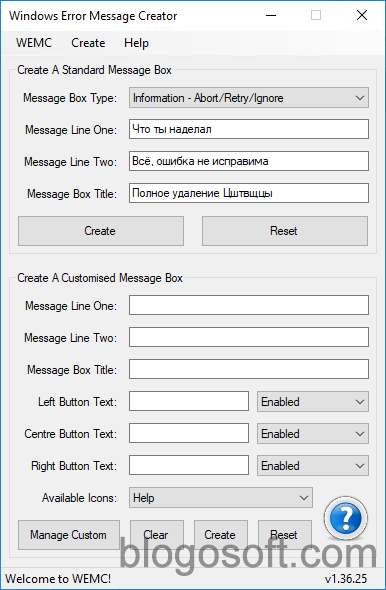This screenshot has width=386, height=590.
Task: Click the 'Create A Standard Message Box' group label
Action: point(94,70)
